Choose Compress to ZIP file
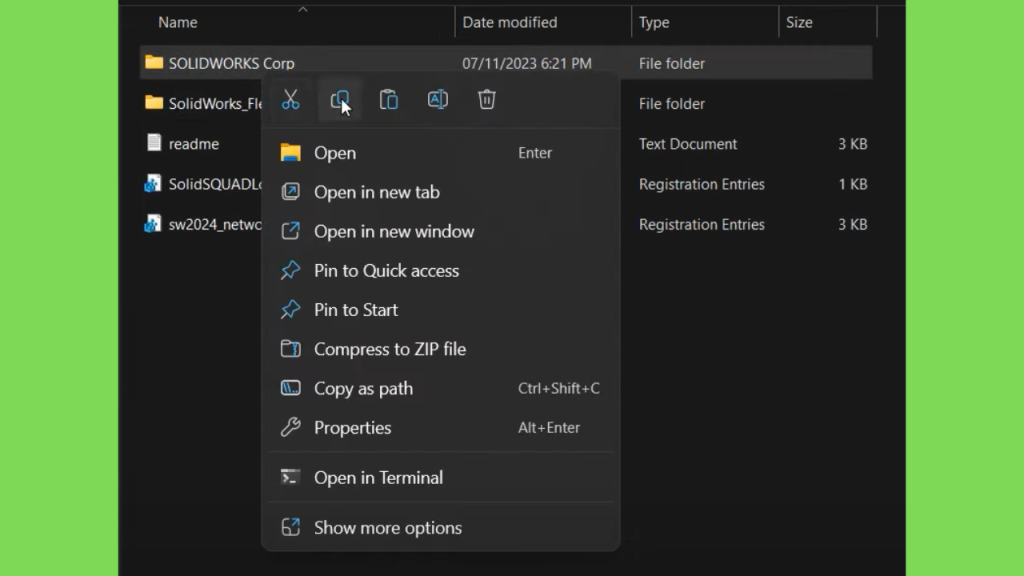 (441, 349)
